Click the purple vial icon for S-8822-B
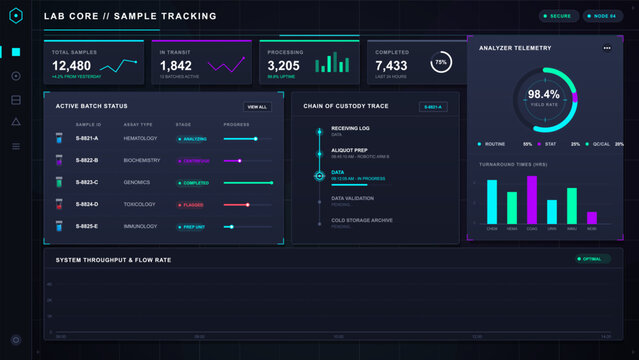 [59, 160]
